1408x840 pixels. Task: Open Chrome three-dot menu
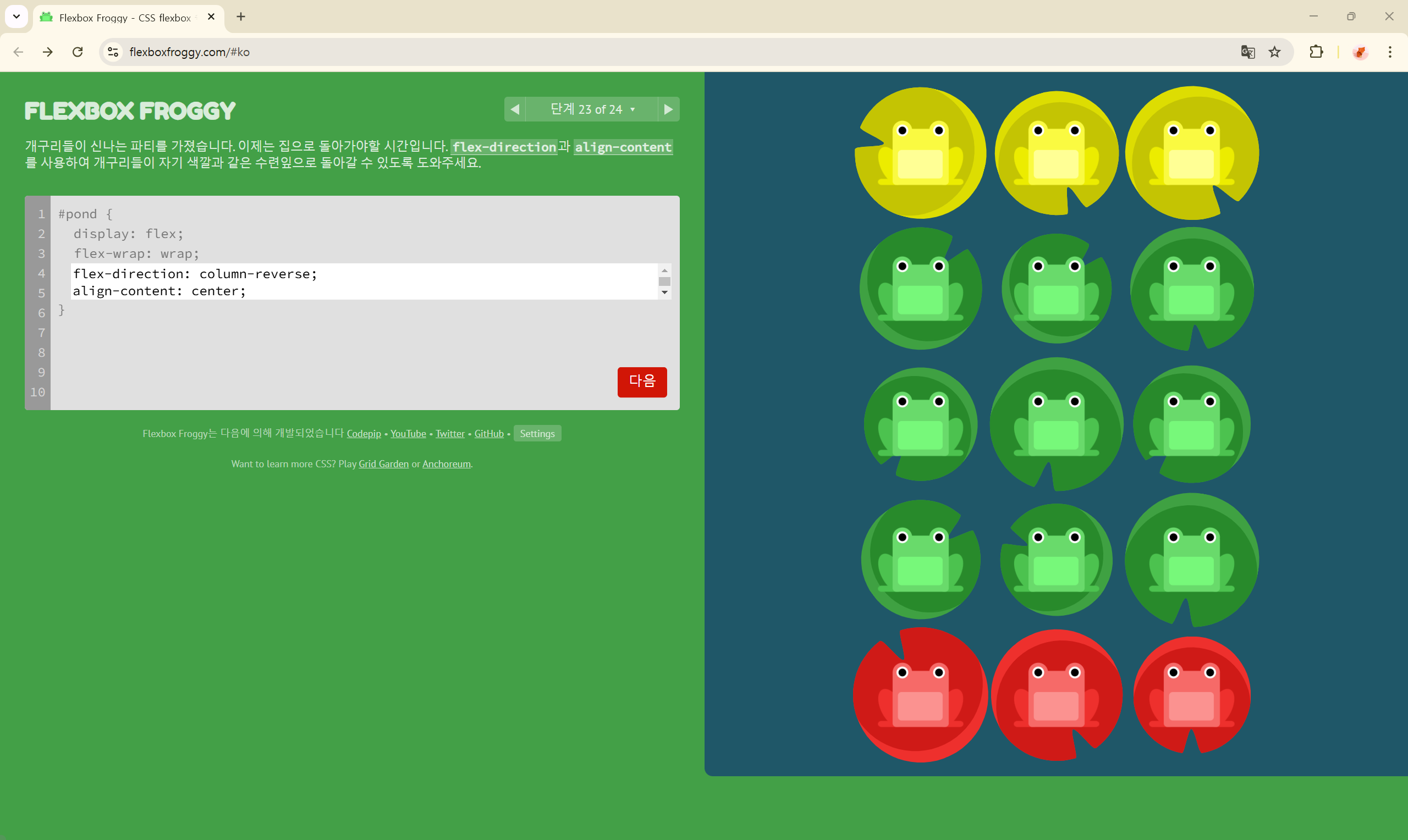pyautogui.click(x=1390, y=52)
